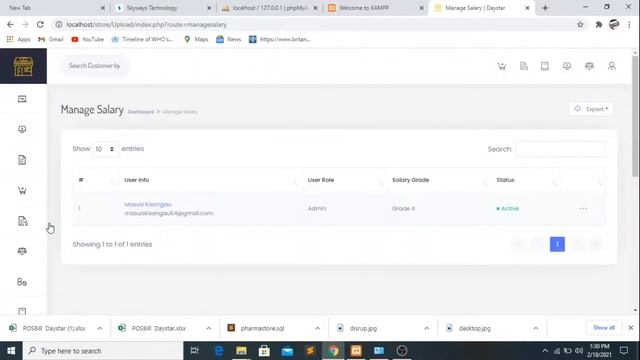
Task: Click the Dashboard breadcrumb link
Action: pos(141,112)
